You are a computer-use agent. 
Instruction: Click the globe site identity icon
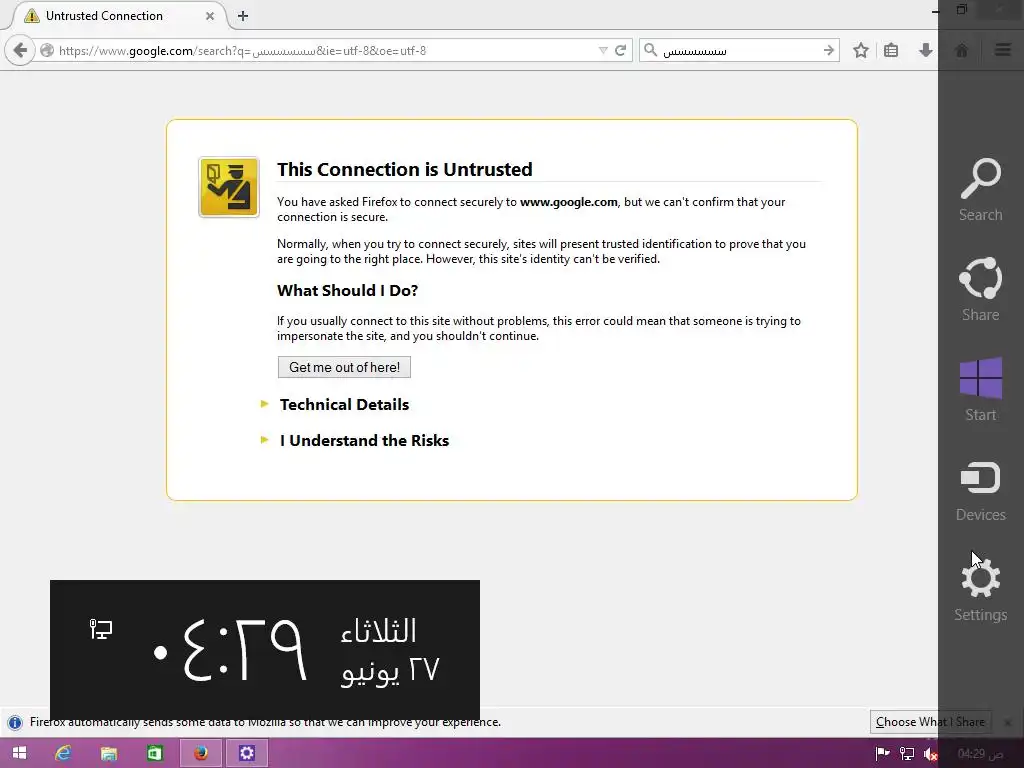[x=47, y=50]
